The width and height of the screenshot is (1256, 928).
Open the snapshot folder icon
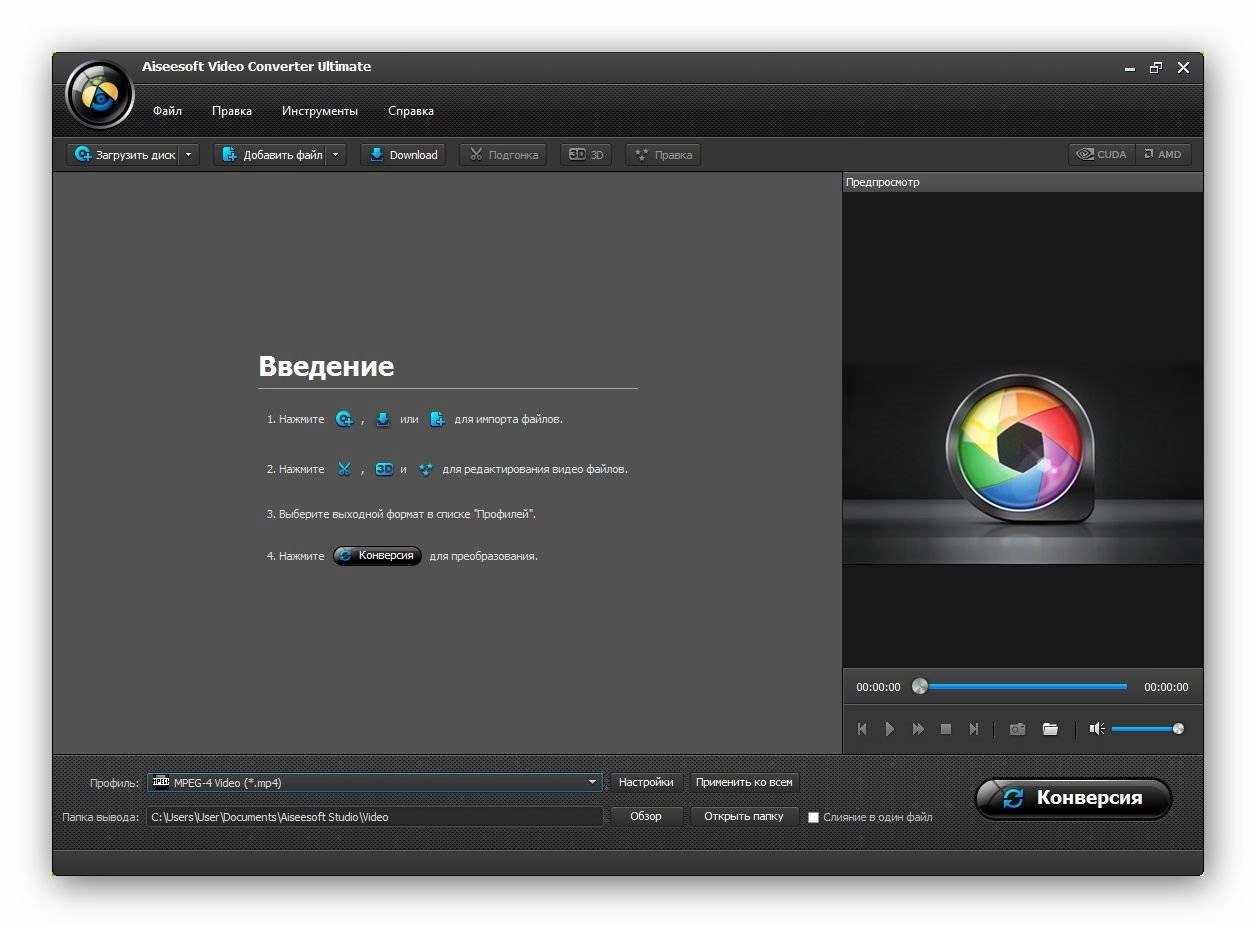1050,729
